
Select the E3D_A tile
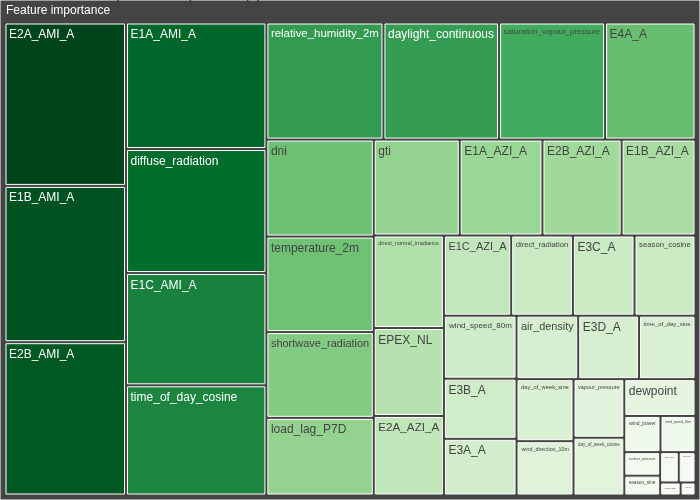click(608, 347)
